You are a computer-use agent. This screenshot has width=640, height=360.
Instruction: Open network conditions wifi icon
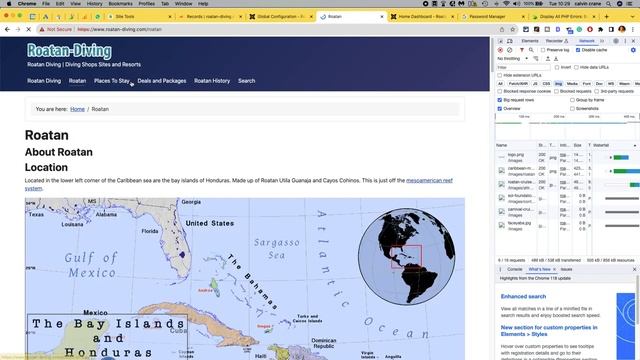[536, 59]
